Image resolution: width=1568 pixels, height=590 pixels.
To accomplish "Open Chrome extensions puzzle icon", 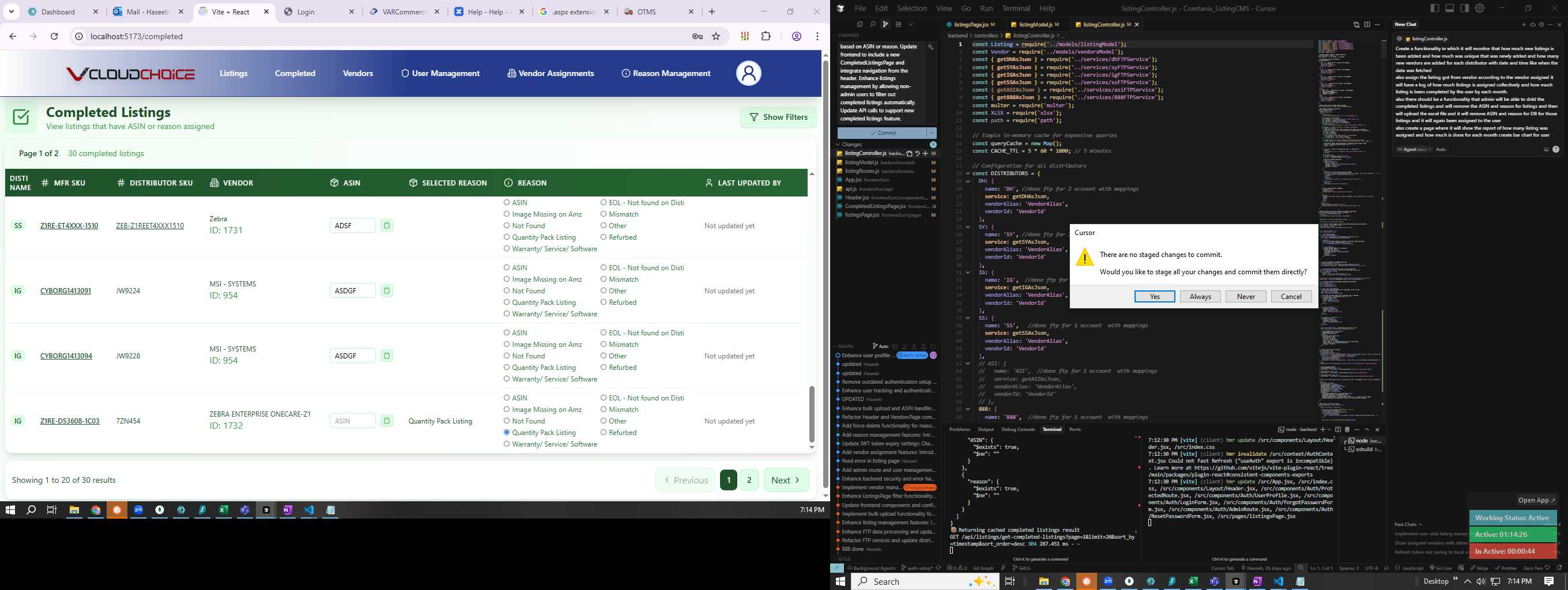I will click(x=766, y=36).
